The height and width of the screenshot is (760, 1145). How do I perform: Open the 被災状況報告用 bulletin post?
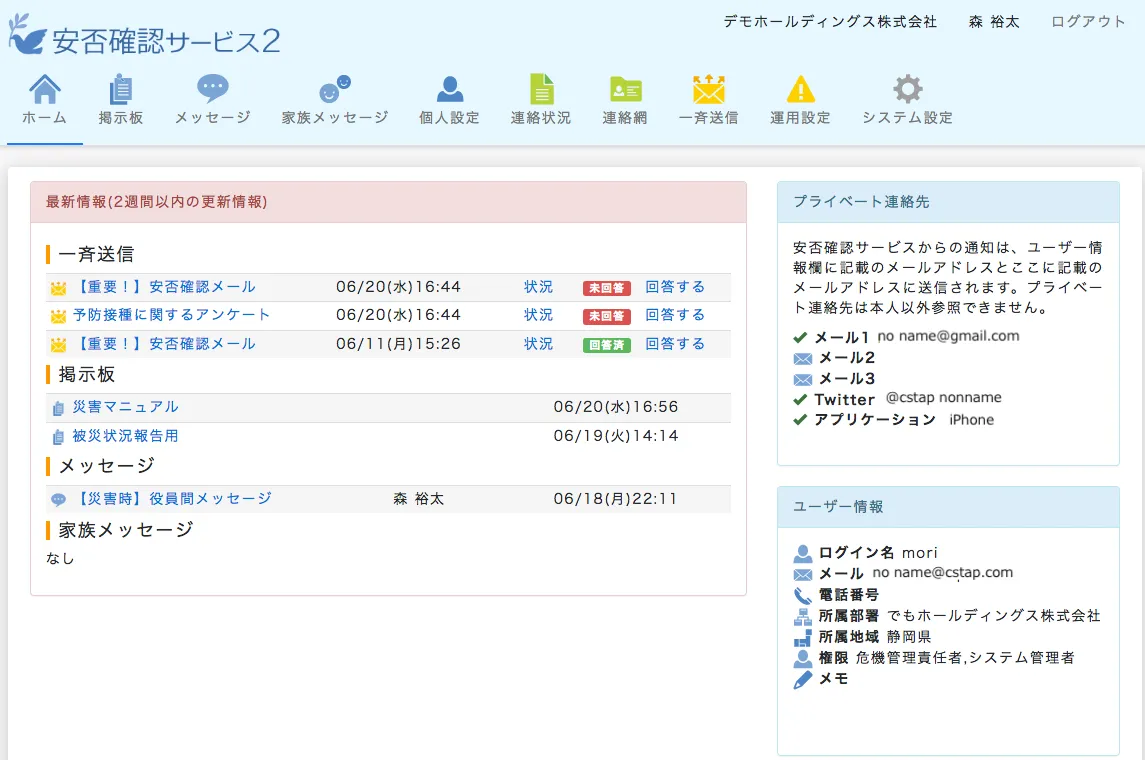[125, 436]
